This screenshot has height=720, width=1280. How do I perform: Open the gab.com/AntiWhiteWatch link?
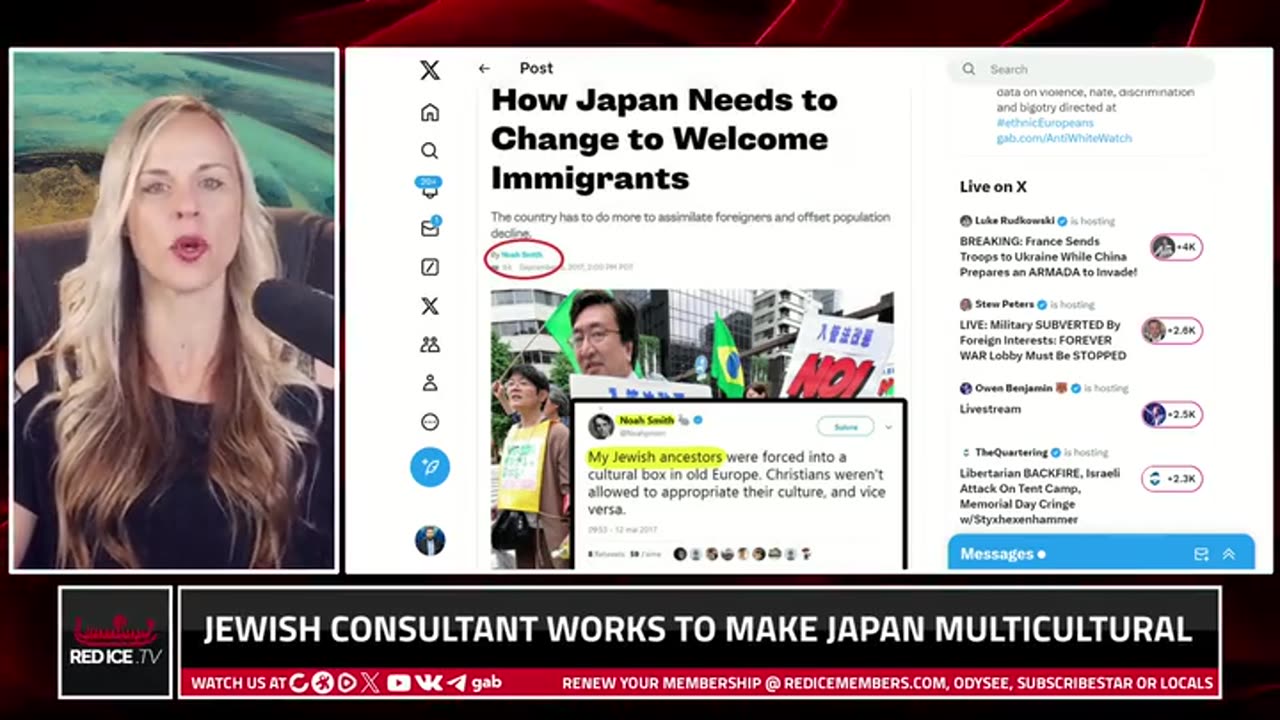1064,138
